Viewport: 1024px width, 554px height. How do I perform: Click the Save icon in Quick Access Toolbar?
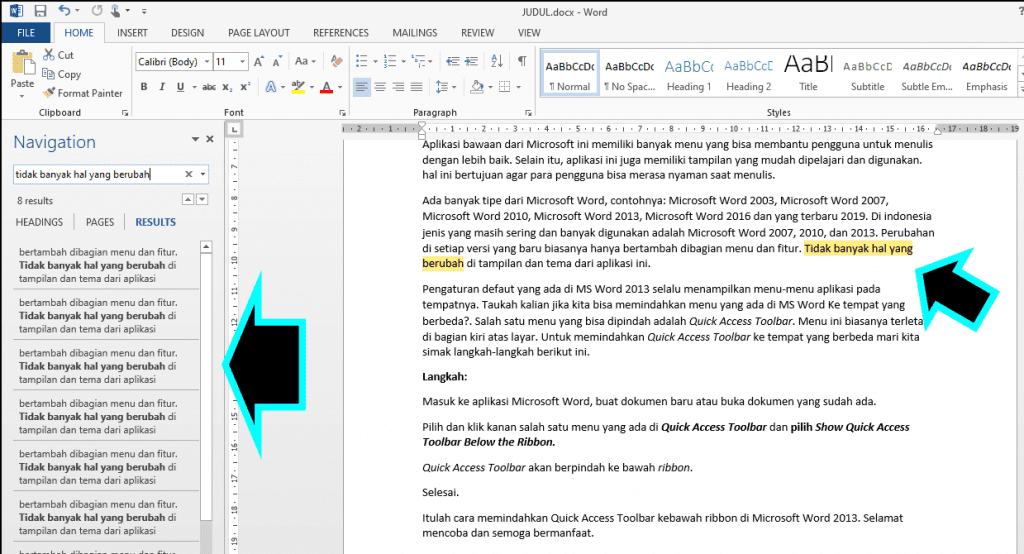coord(40,11)
